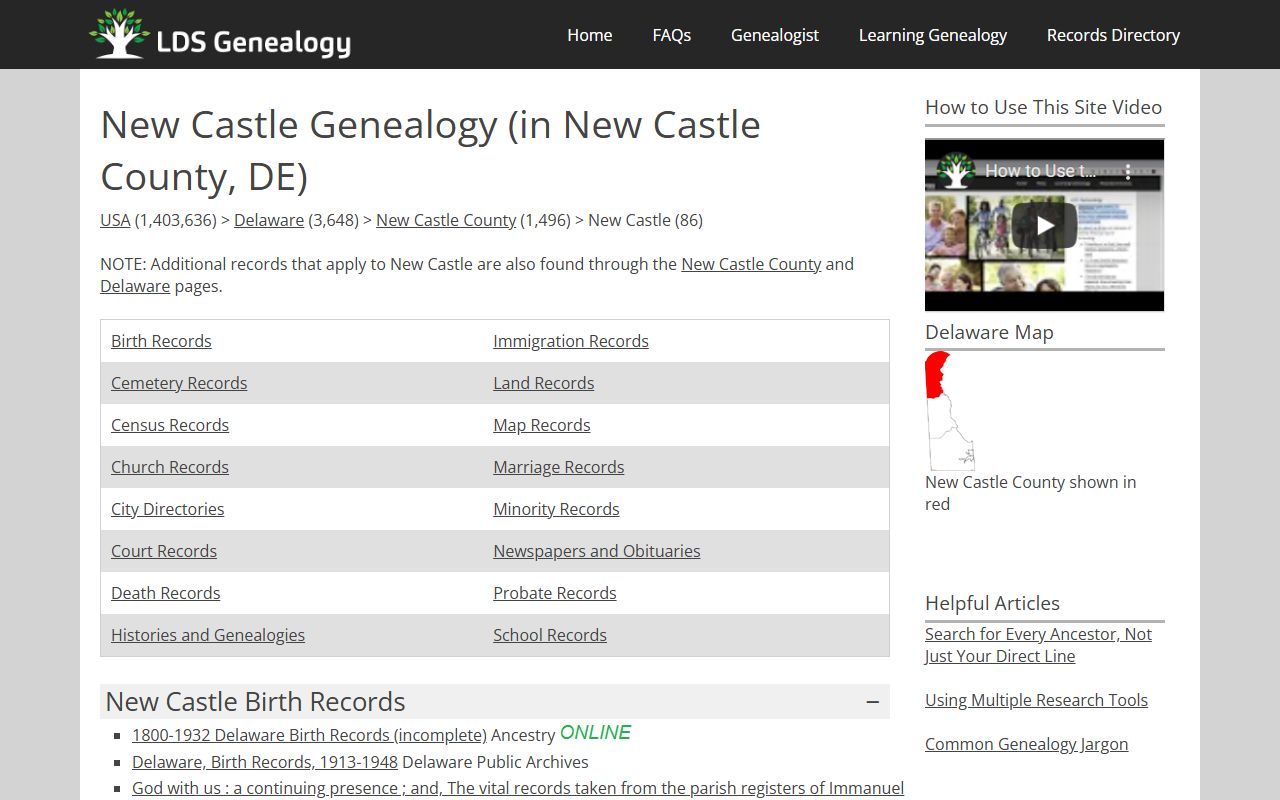Viewport: 1280px width, 800px height.
Task: Jump to Census Records
Action: pyautogui.click(x=170, y=425)
